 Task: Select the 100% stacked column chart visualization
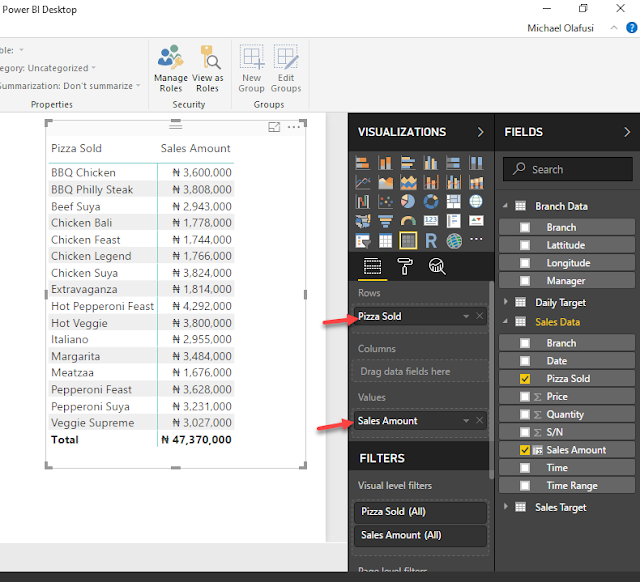click(x=476, y=163)
